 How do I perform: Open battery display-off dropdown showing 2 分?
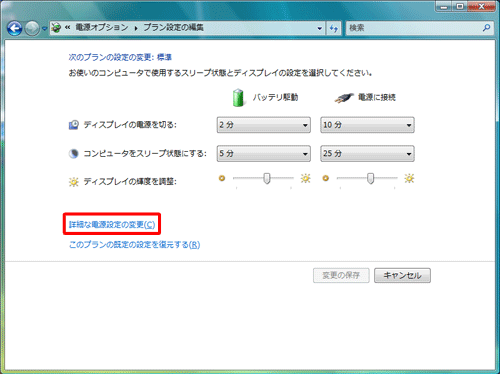point(264,125)
